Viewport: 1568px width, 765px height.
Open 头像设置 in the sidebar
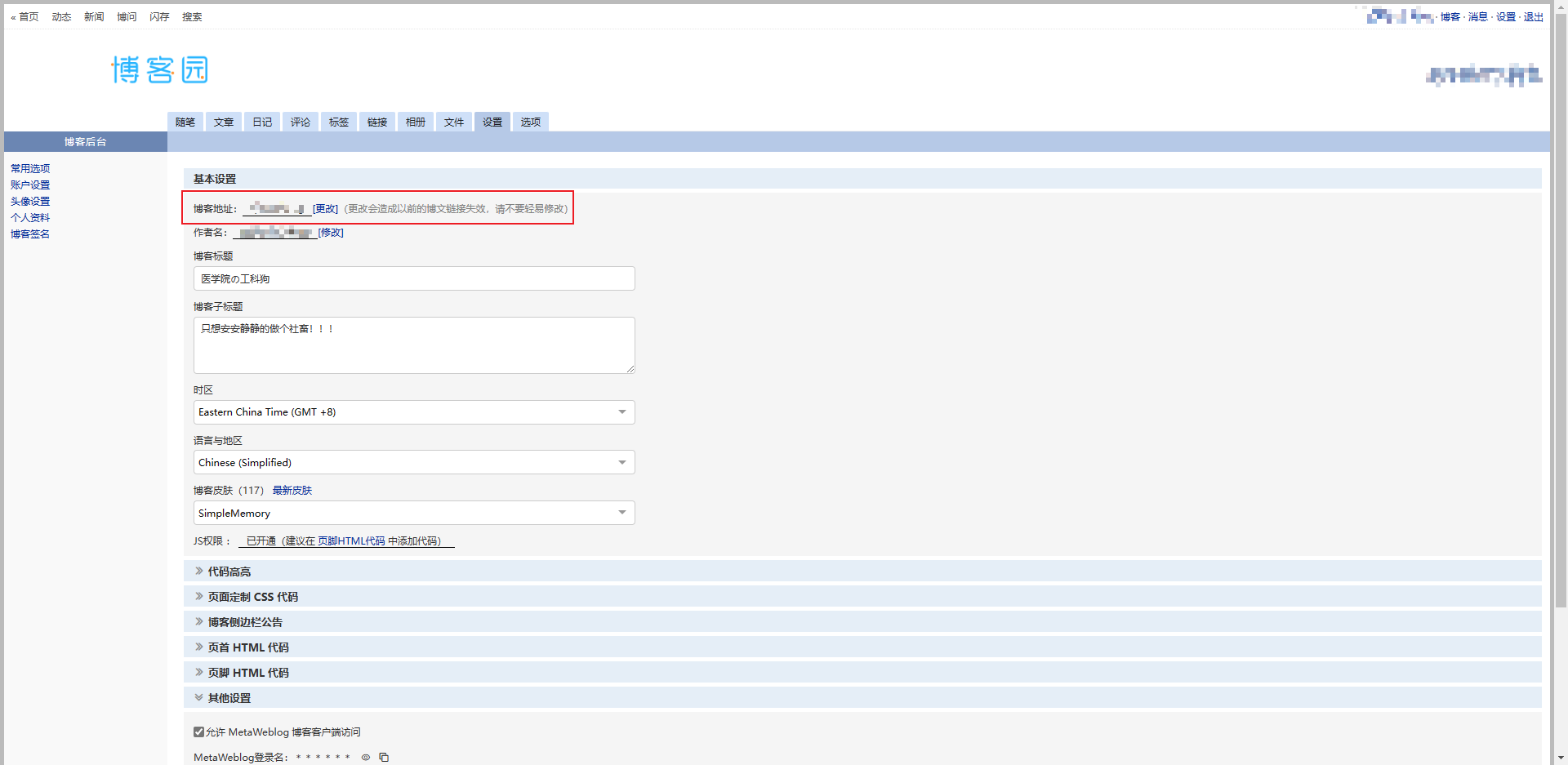click(30, 202)
